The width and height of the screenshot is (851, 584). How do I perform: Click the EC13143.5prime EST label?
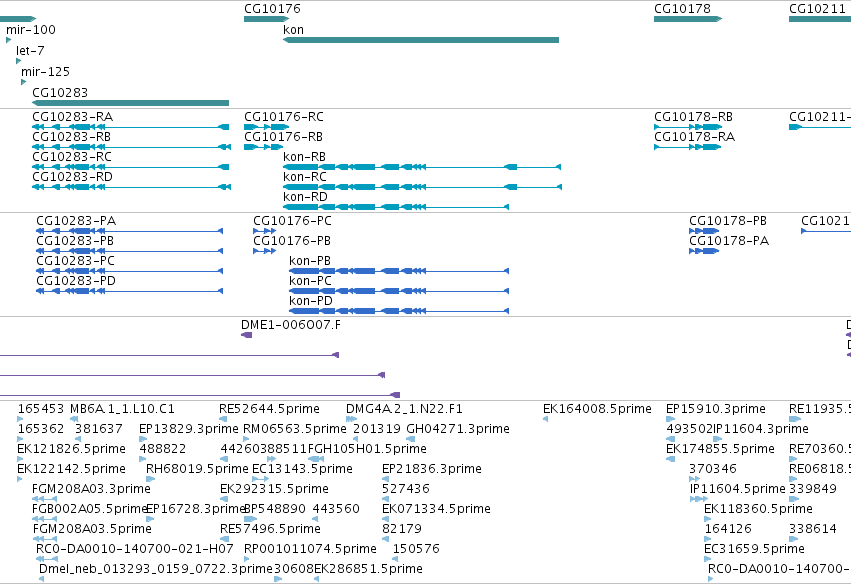(302, 469)
